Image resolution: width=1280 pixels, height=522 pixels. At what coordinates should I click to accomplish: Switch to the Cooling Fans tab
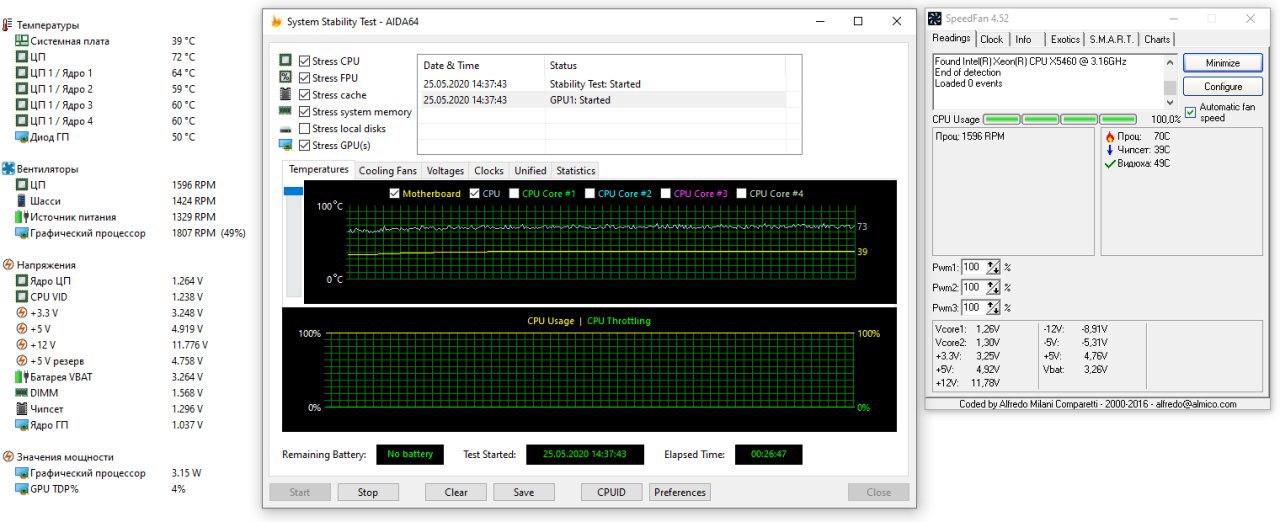[388, 171]
